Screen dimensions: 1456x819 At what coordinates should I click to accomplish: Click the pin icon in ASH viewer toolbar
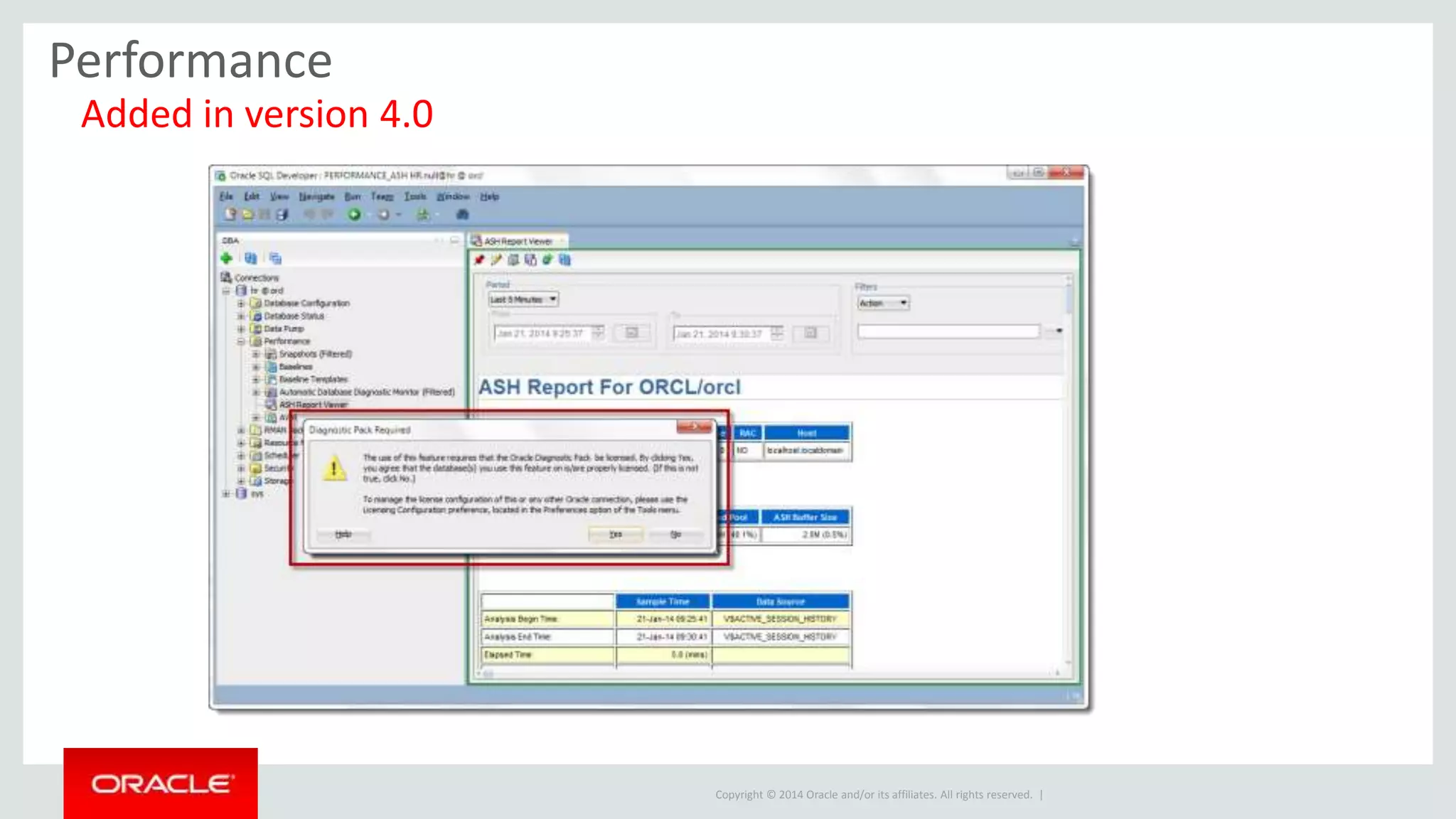[480, 259]
